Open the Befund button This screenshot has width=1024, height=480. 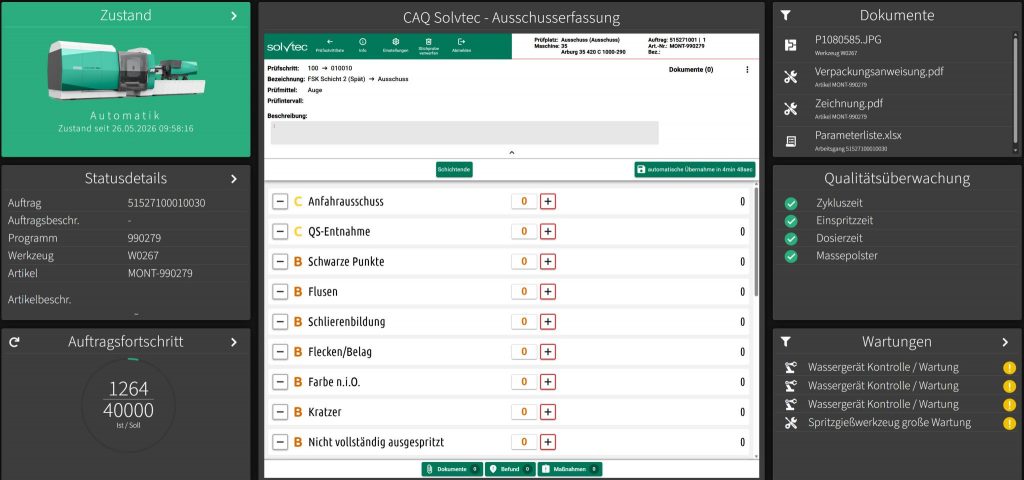510,469
